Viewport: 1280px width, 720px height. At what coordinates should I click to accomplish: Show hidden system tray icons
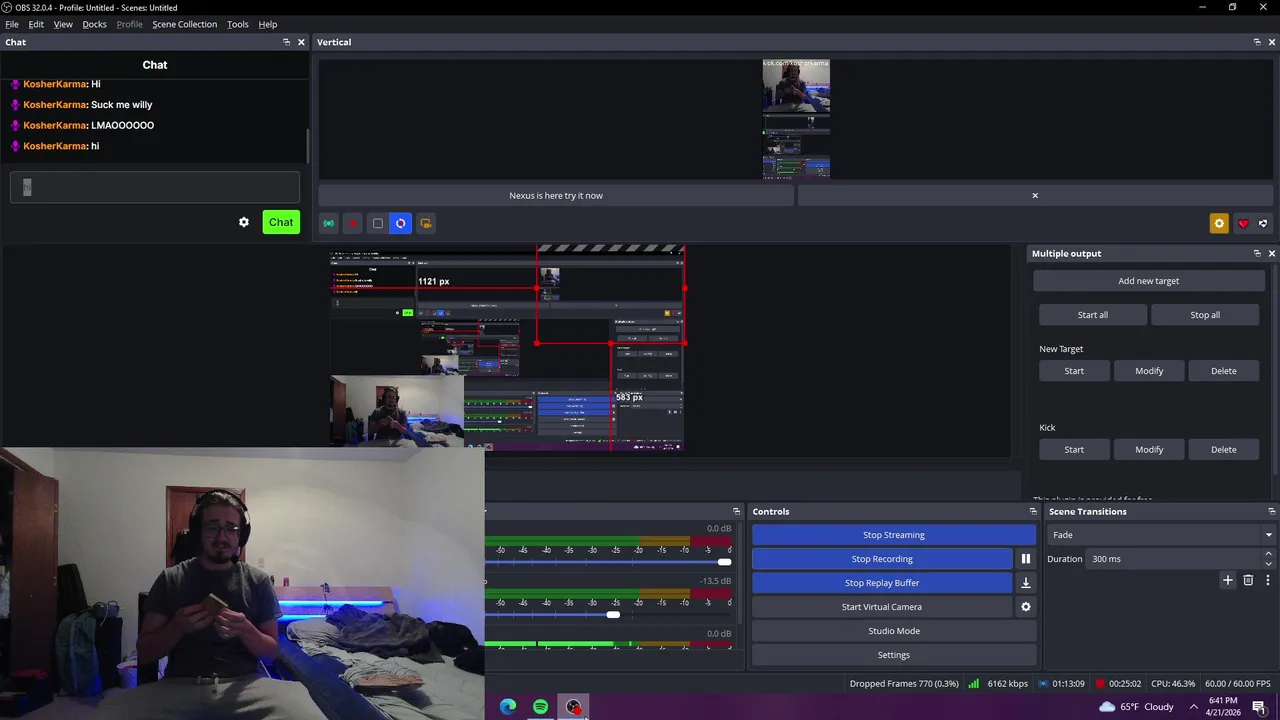(1193, 707)
